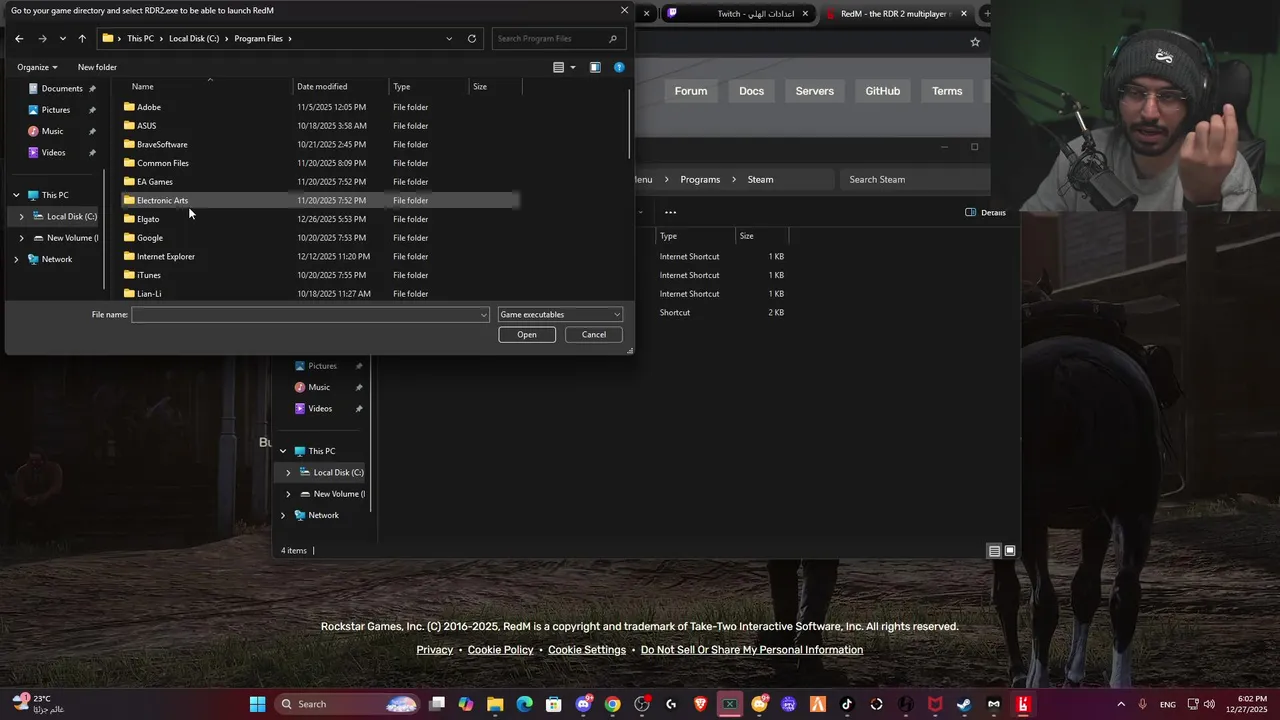Sort by Name column header
Screen dimensions: 1280x720
point(143,87)
